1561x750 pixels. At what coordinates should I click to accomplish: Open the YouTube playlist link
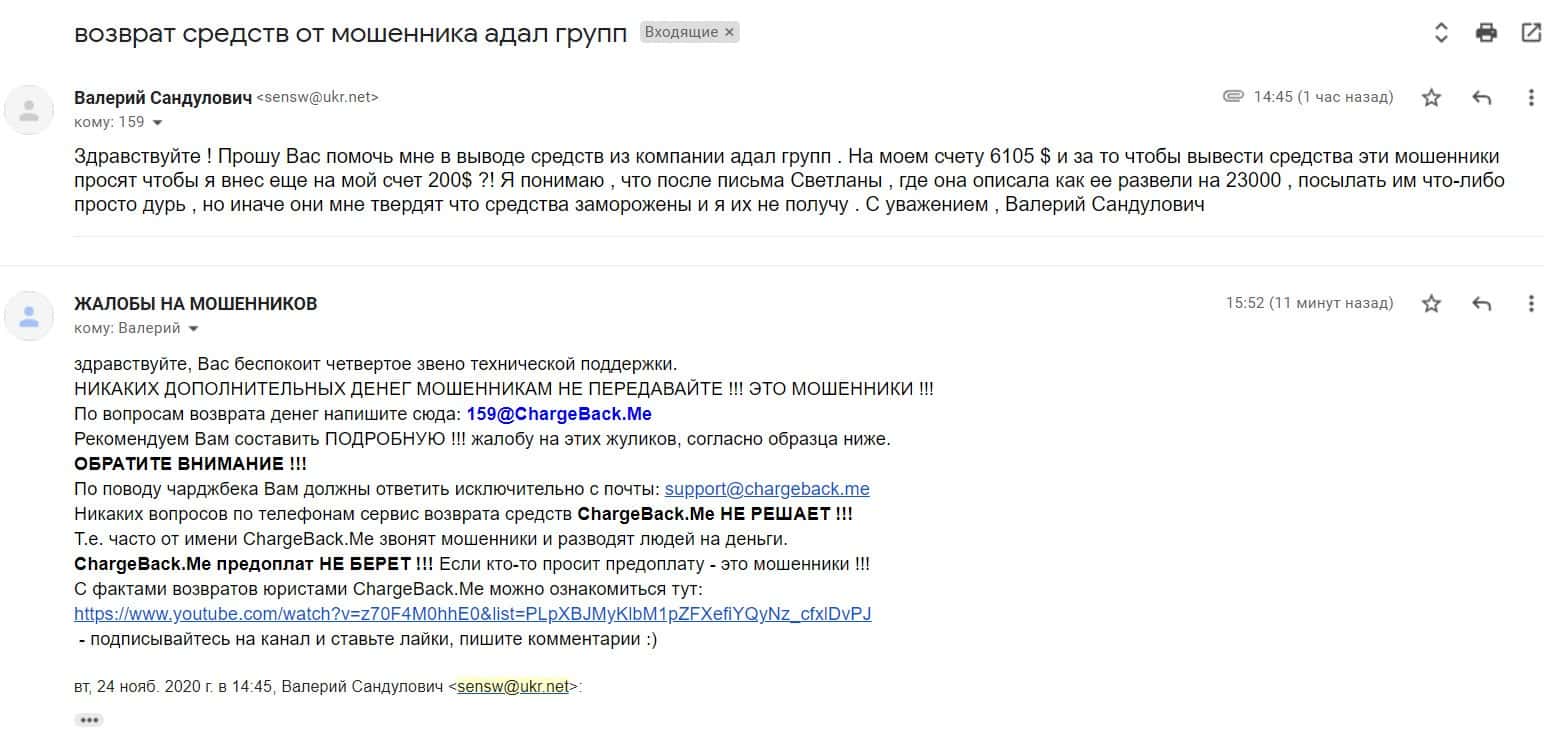[472, 614]
